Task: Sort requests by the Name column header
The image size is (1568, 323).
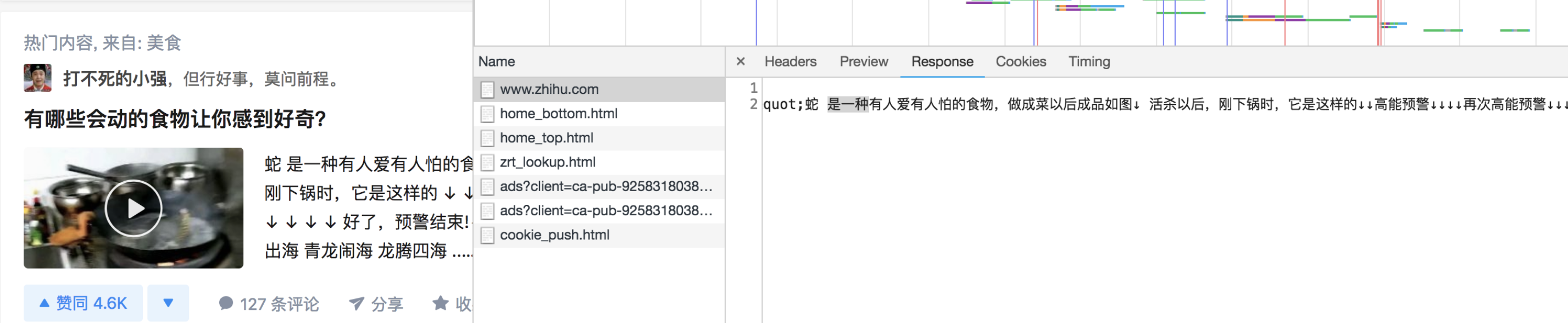Action: (497, 62)
